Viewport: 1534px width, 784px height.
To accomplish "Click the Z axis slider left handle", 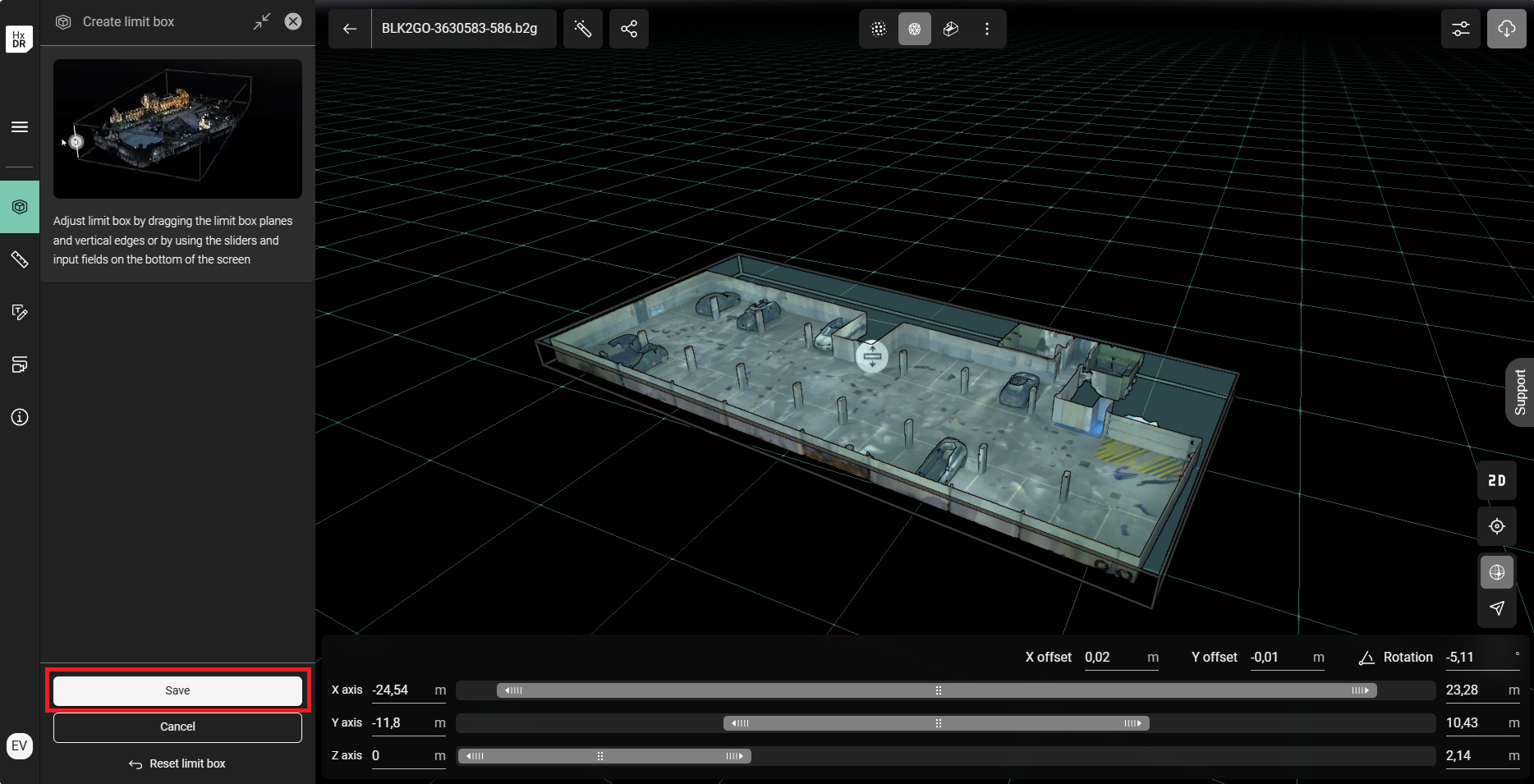I will tap(475, 756).
